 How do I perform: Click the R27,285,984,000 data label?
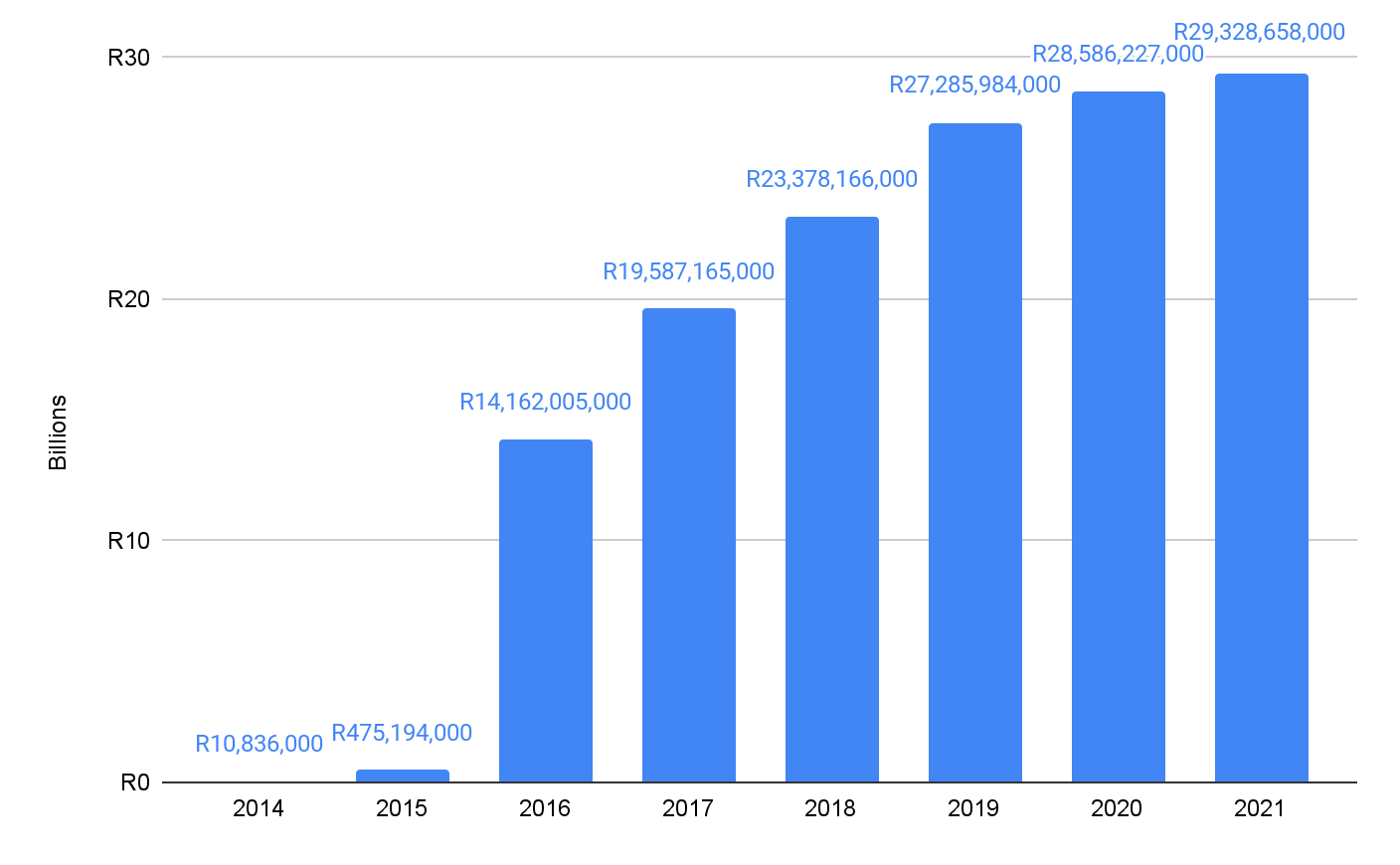click(974, 85)
